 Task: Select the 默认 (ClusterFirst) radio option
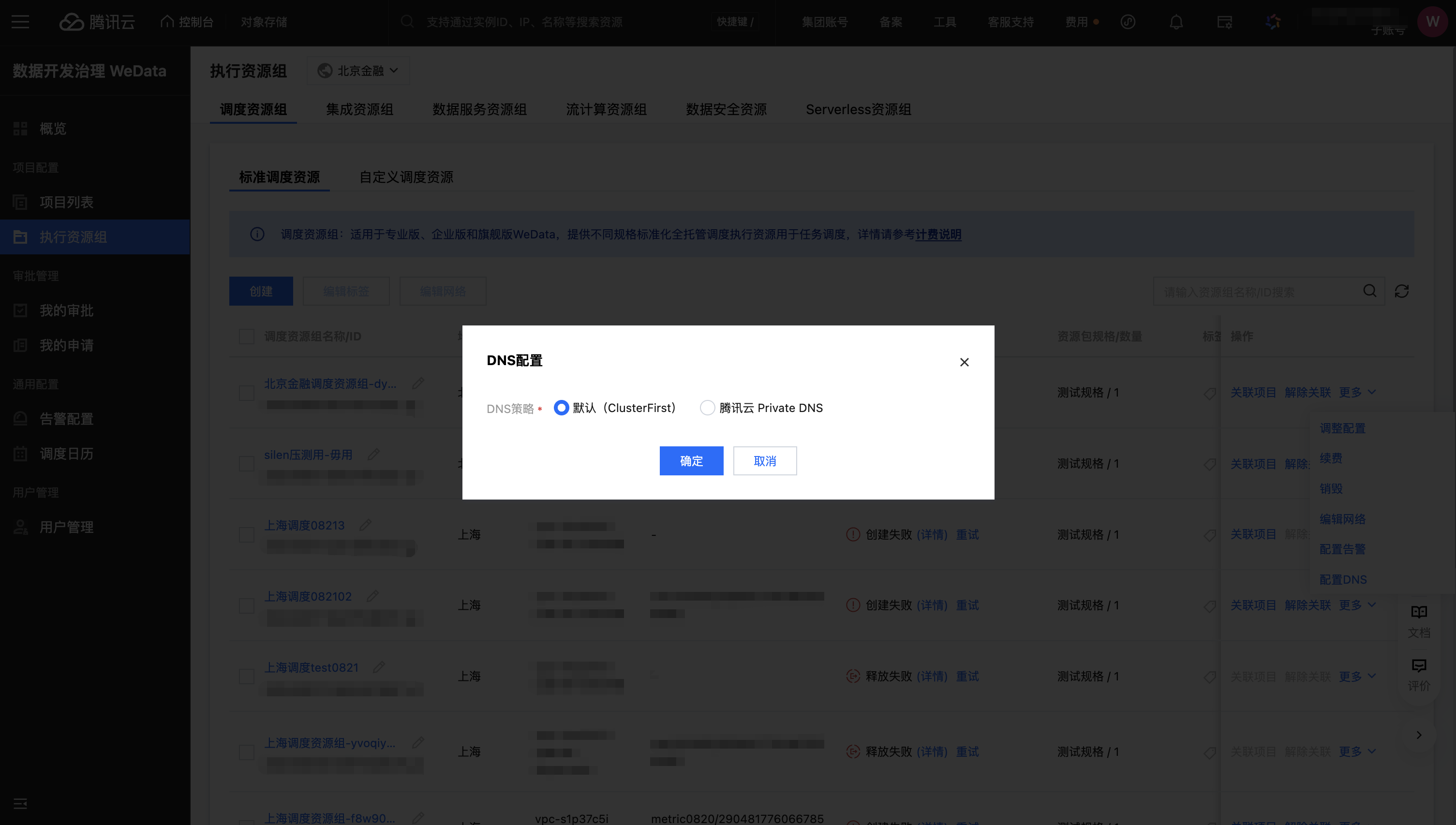click(x=561, y=408)
